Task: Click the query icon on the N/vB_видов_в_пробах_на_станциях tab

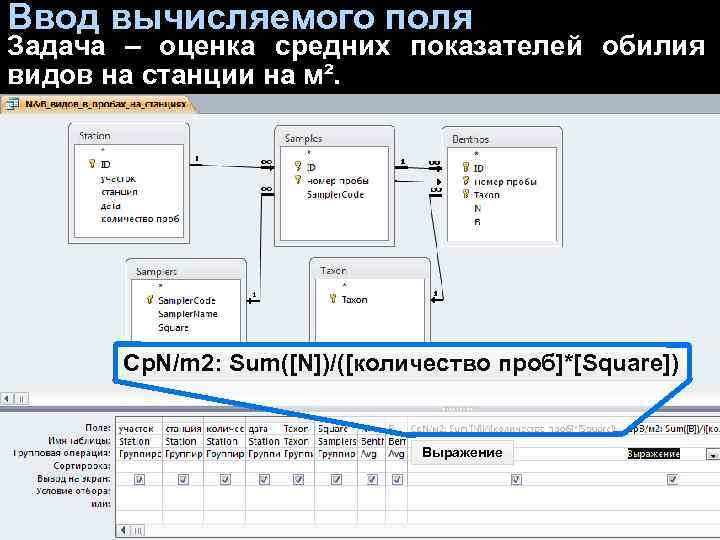Action: 12,104
